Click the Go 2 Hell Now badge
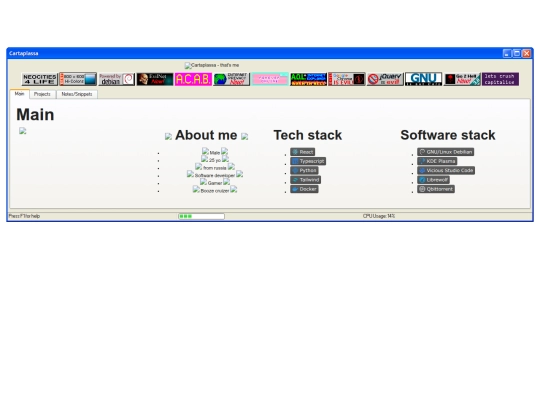The width and height of the screenshot is (540, 405). [x=462, y=79]
